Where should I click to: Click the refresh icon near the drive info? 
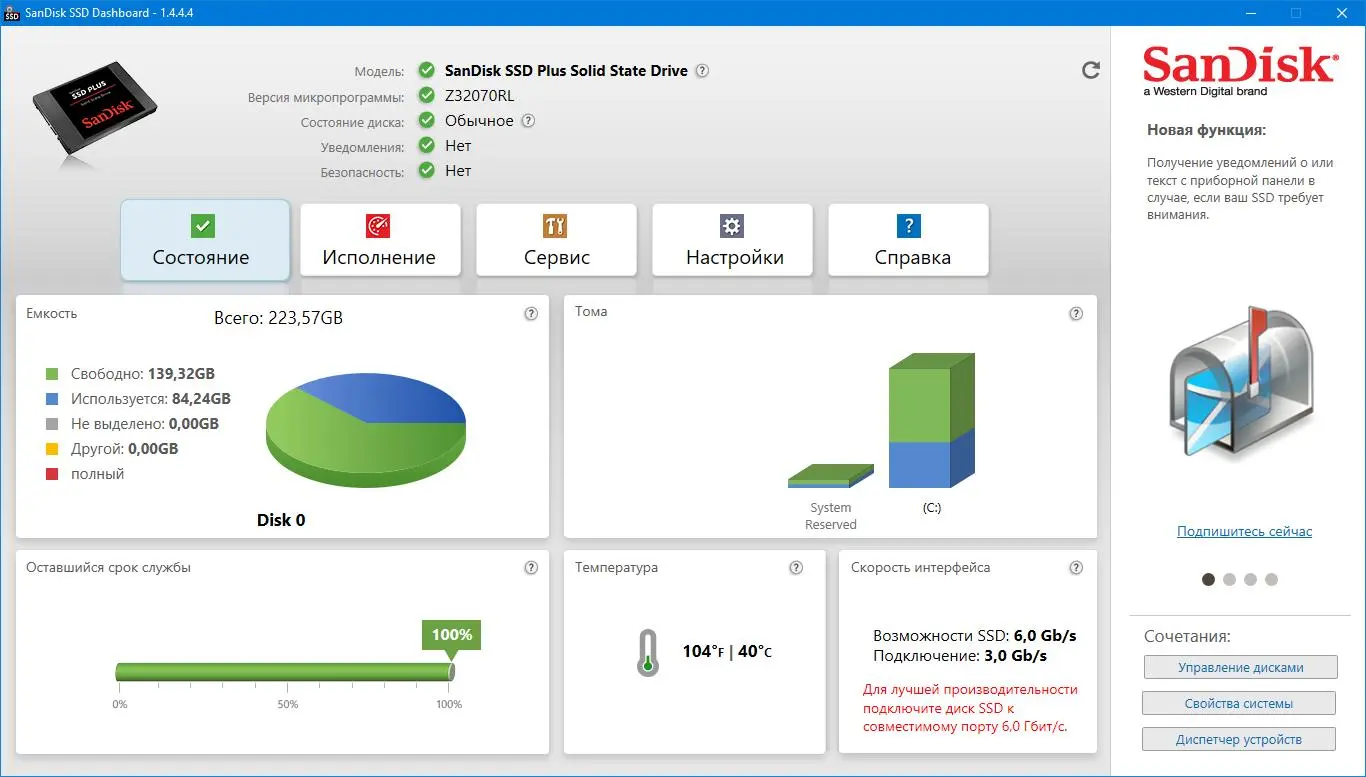click(x=1091, y=70)
